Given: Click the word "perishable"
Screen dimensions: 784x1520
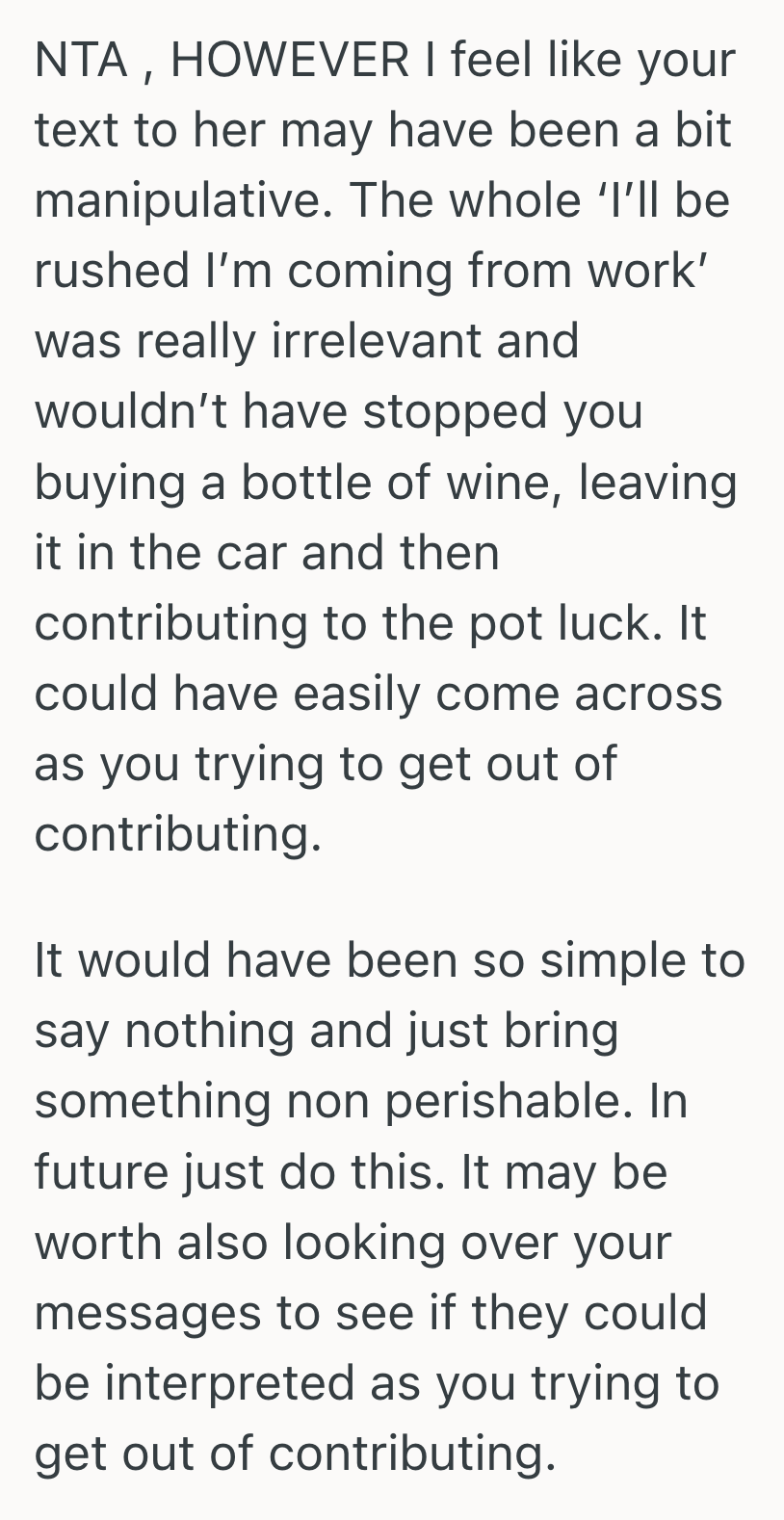Looking at the screenshot, I should [x=510, y=1102].
